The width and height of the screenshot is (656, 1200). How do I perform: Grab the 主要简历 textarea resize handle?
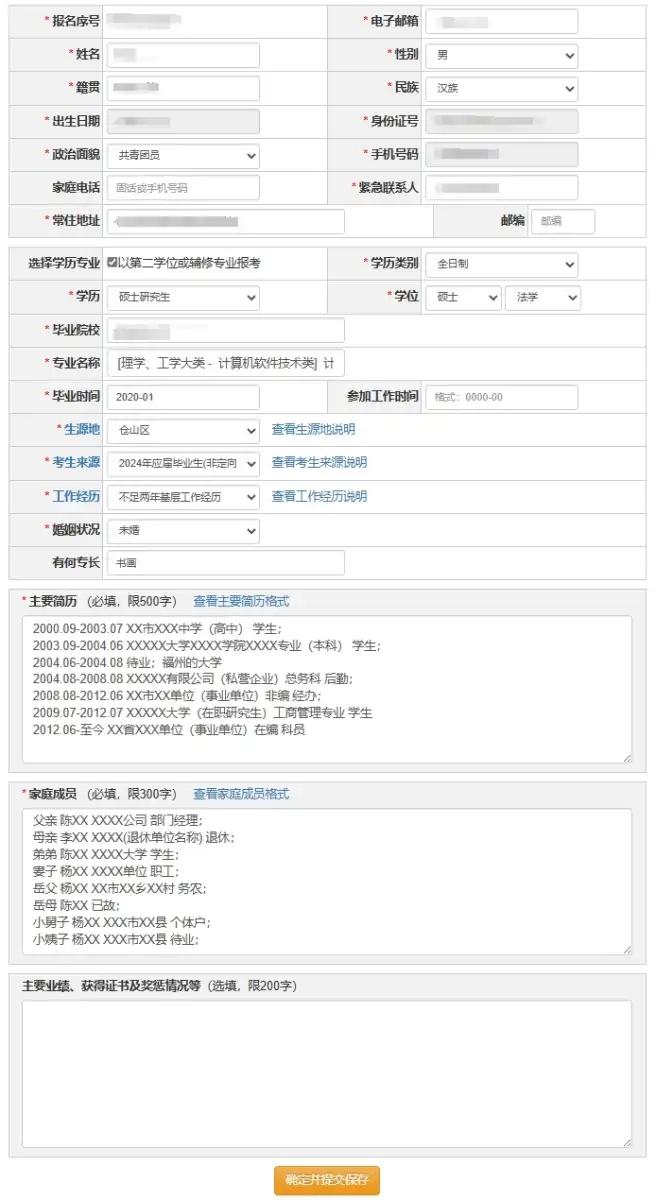626,758
